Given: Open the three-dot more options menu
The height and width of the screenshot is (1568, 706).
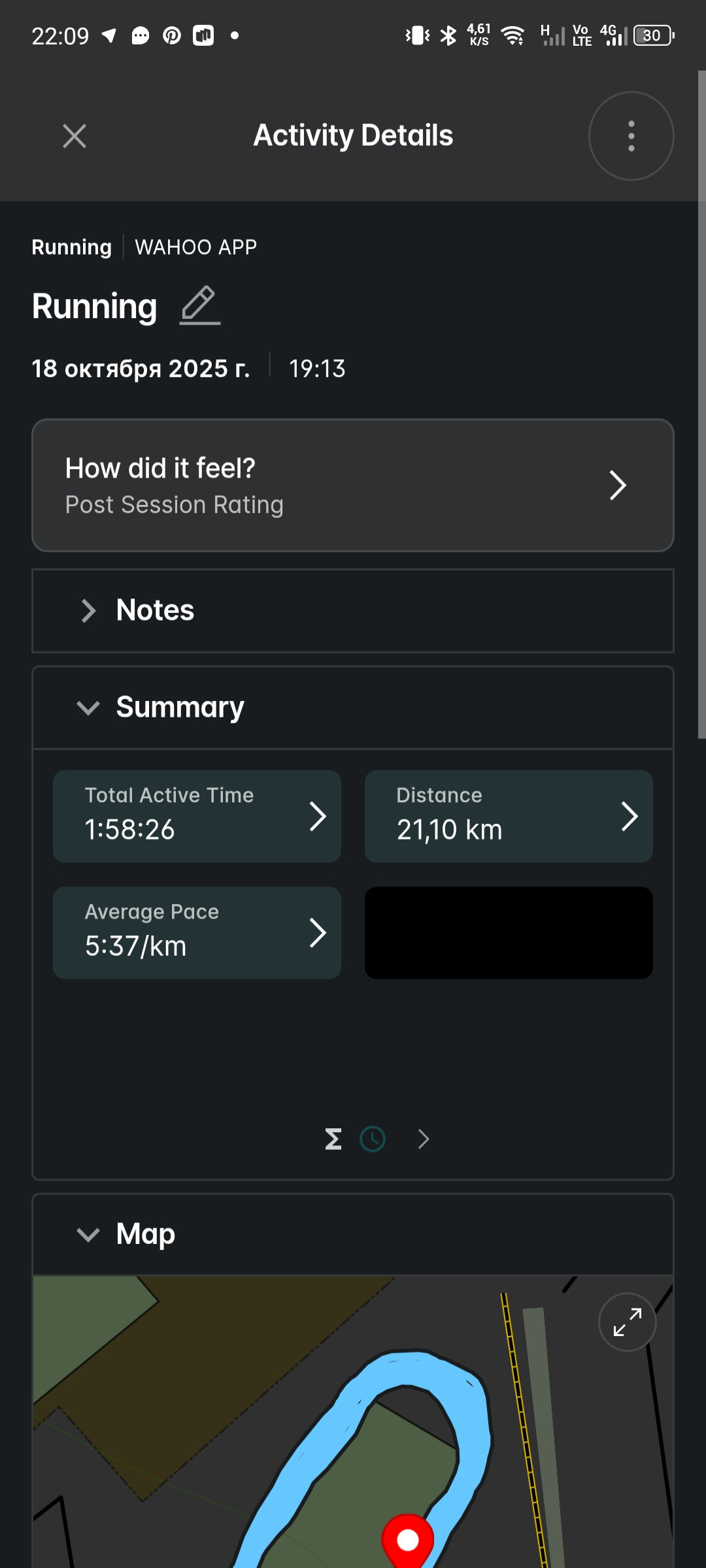Looking at the screenshot, I should pos(631,136).
